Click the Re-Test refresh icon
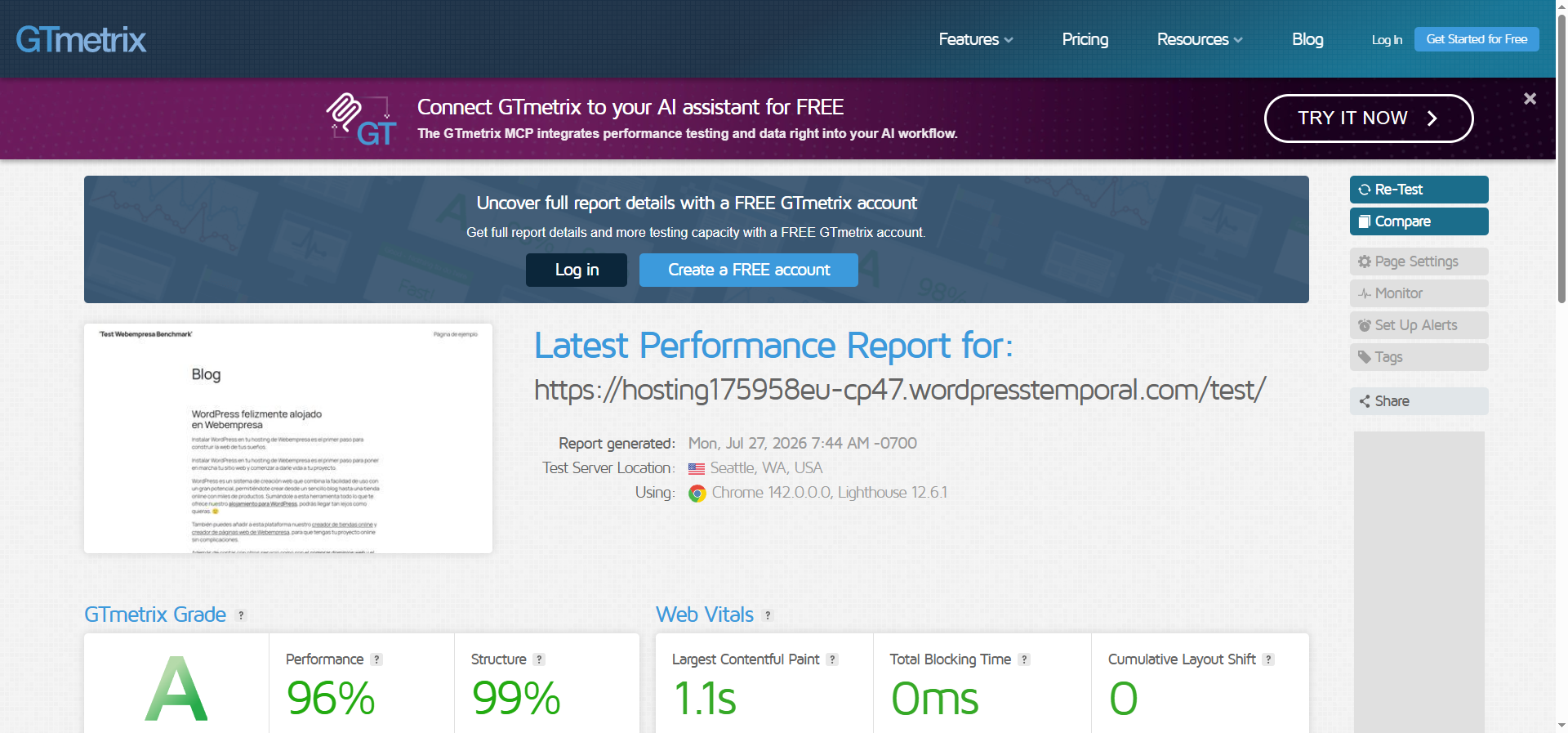 click(x=1364, y=190)
